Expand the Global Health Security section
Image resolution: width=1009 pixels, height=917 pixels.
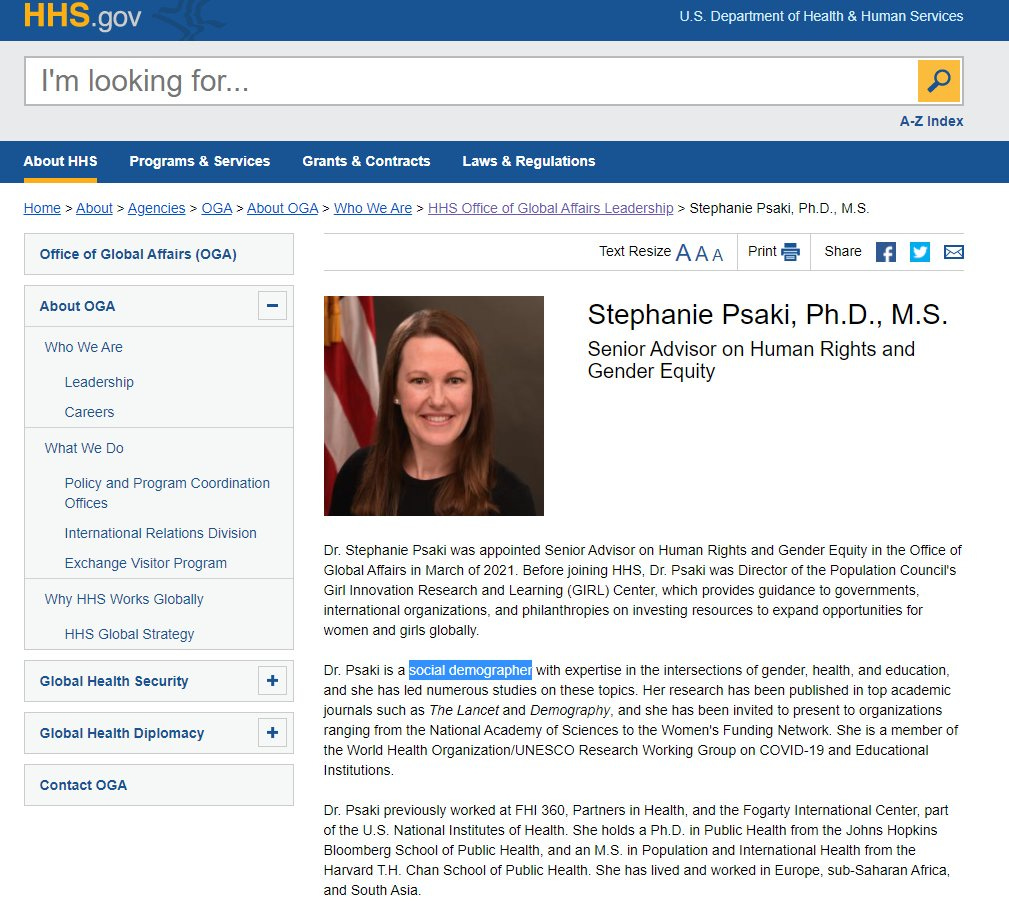pyautogui.click(x=272, y=681)
